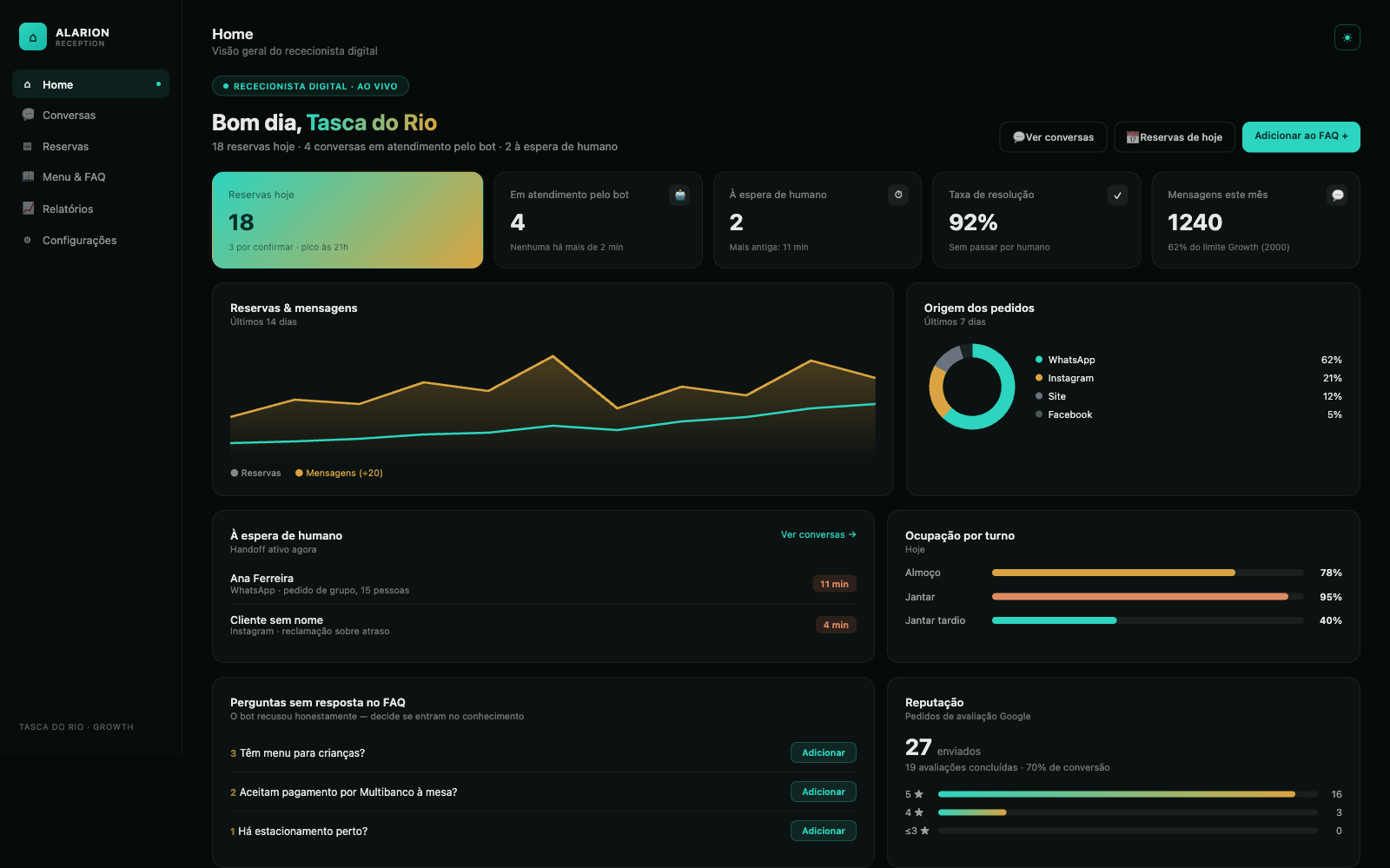Toggle the light/dark theme sun icon
Viewport: 1390px width, 868px height.
[x=1347, y=37]
